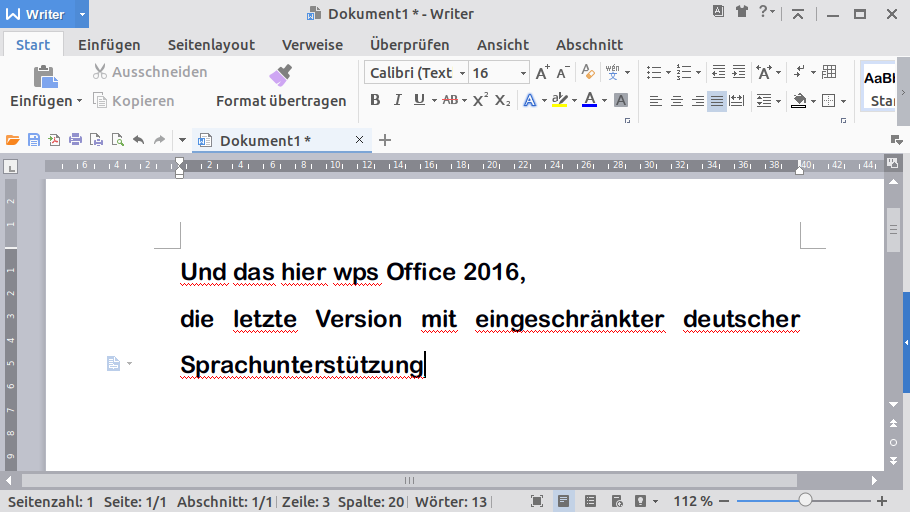
Task: Click distributed alignment icon
Action: pos(737,101)
